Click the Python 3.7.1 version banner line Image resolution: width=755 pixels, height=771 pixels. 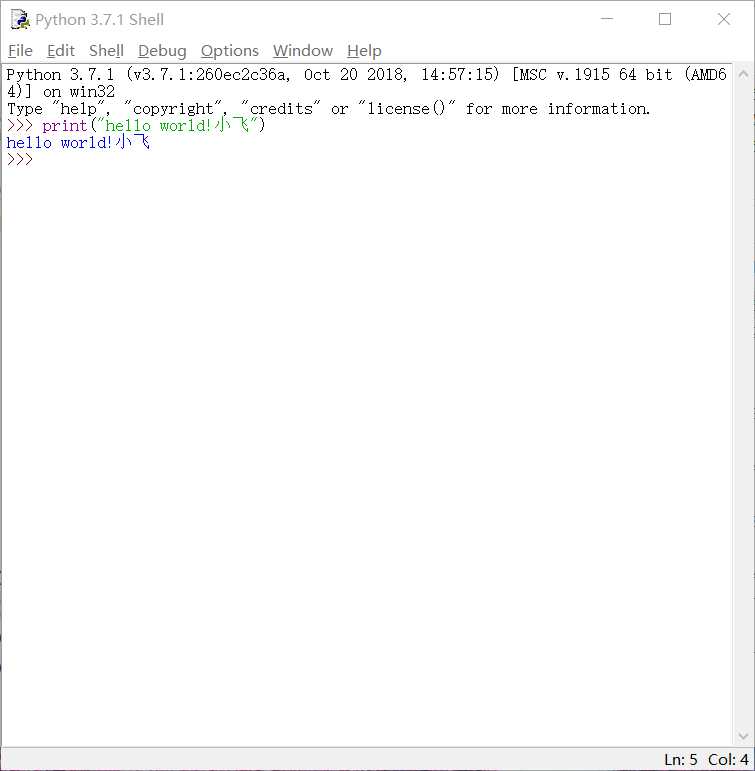pos(366,75)
